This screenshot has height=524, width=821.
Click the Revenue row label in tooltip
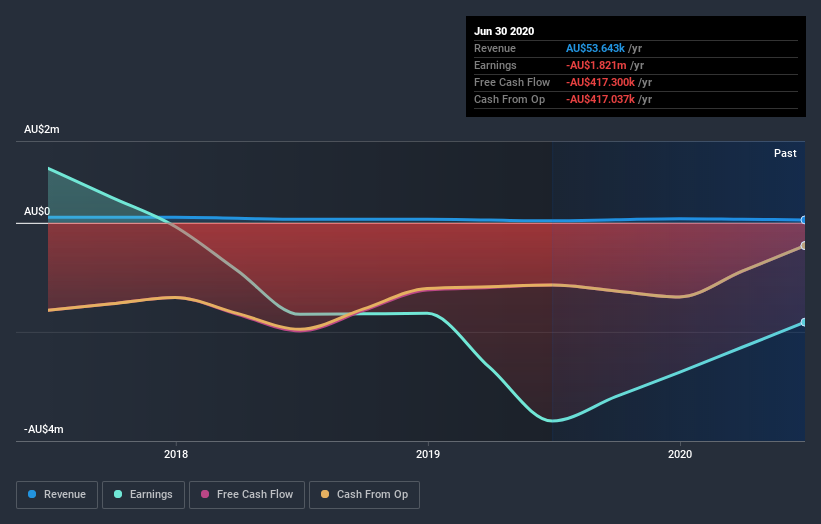tap(495, 48)
